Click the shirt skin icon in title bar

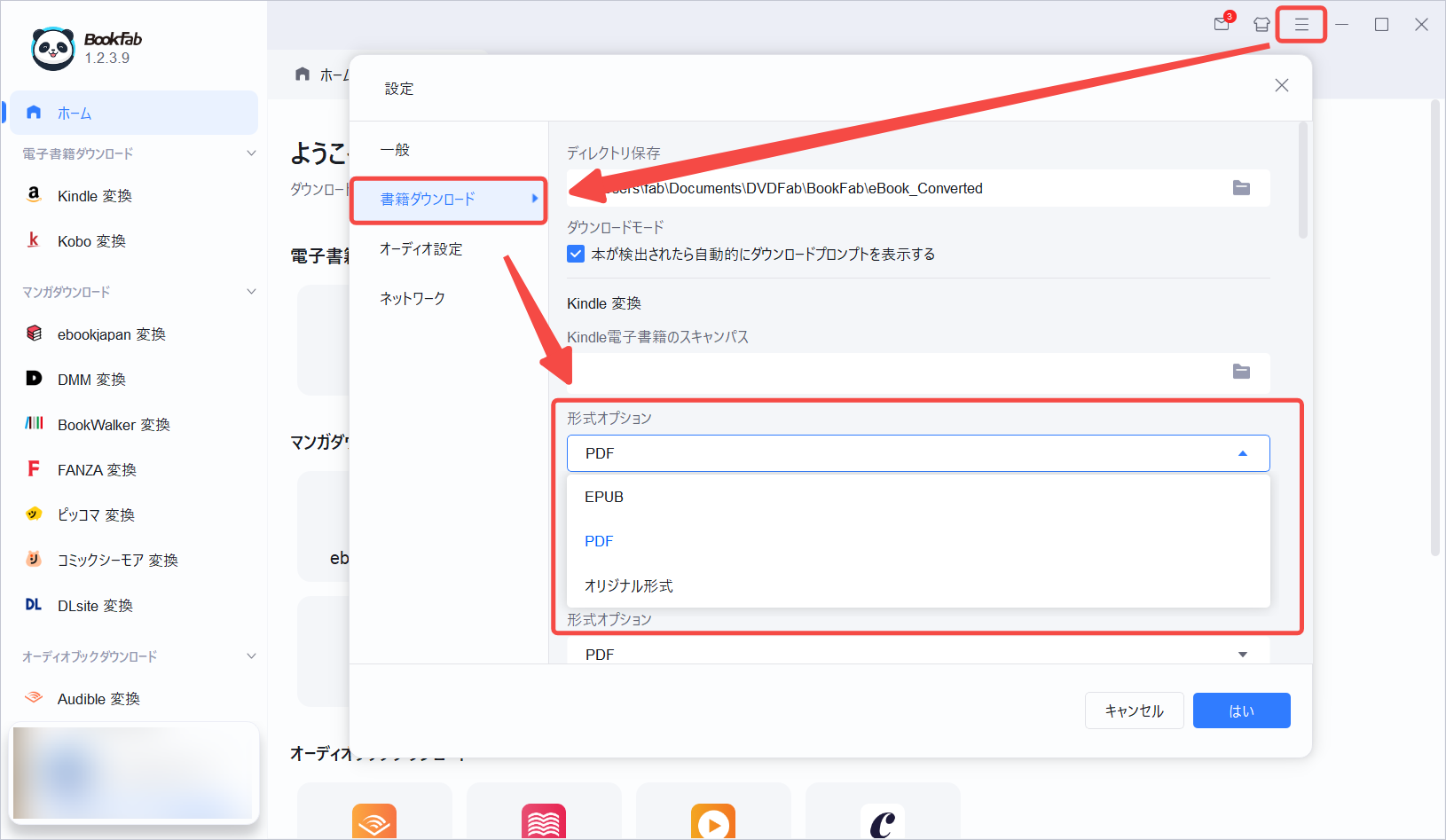(x=1261, y=25)
